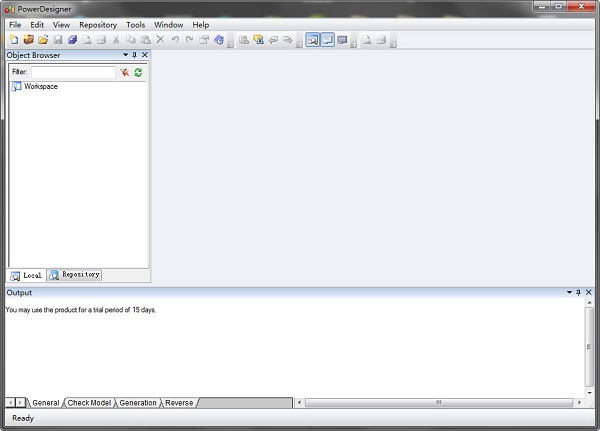Click the Save All icon
The image size is (600, 431).
click(72, 39)
